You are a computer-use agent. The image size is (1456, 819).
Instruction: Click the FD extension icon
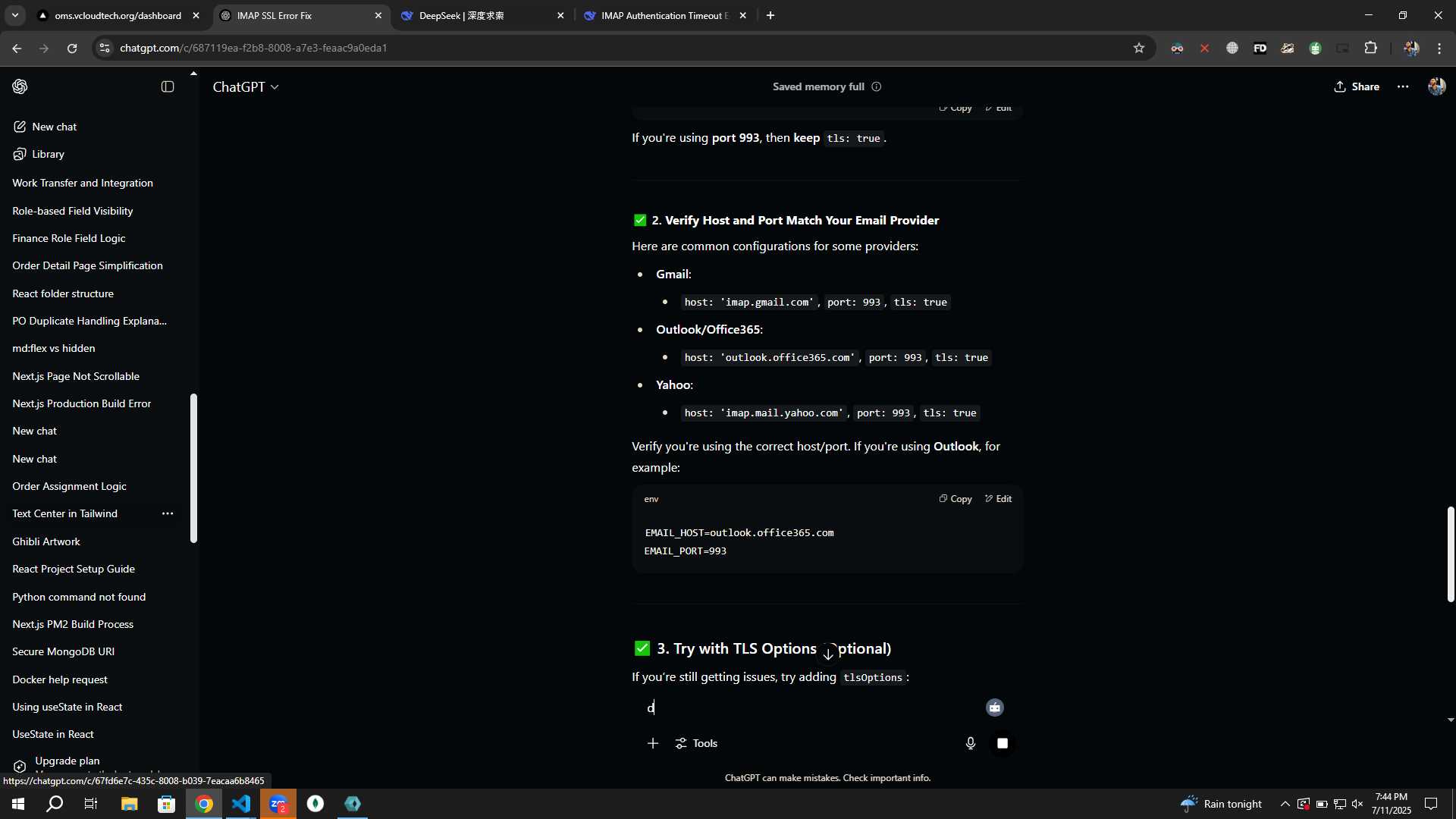(x=1260, y=48)
